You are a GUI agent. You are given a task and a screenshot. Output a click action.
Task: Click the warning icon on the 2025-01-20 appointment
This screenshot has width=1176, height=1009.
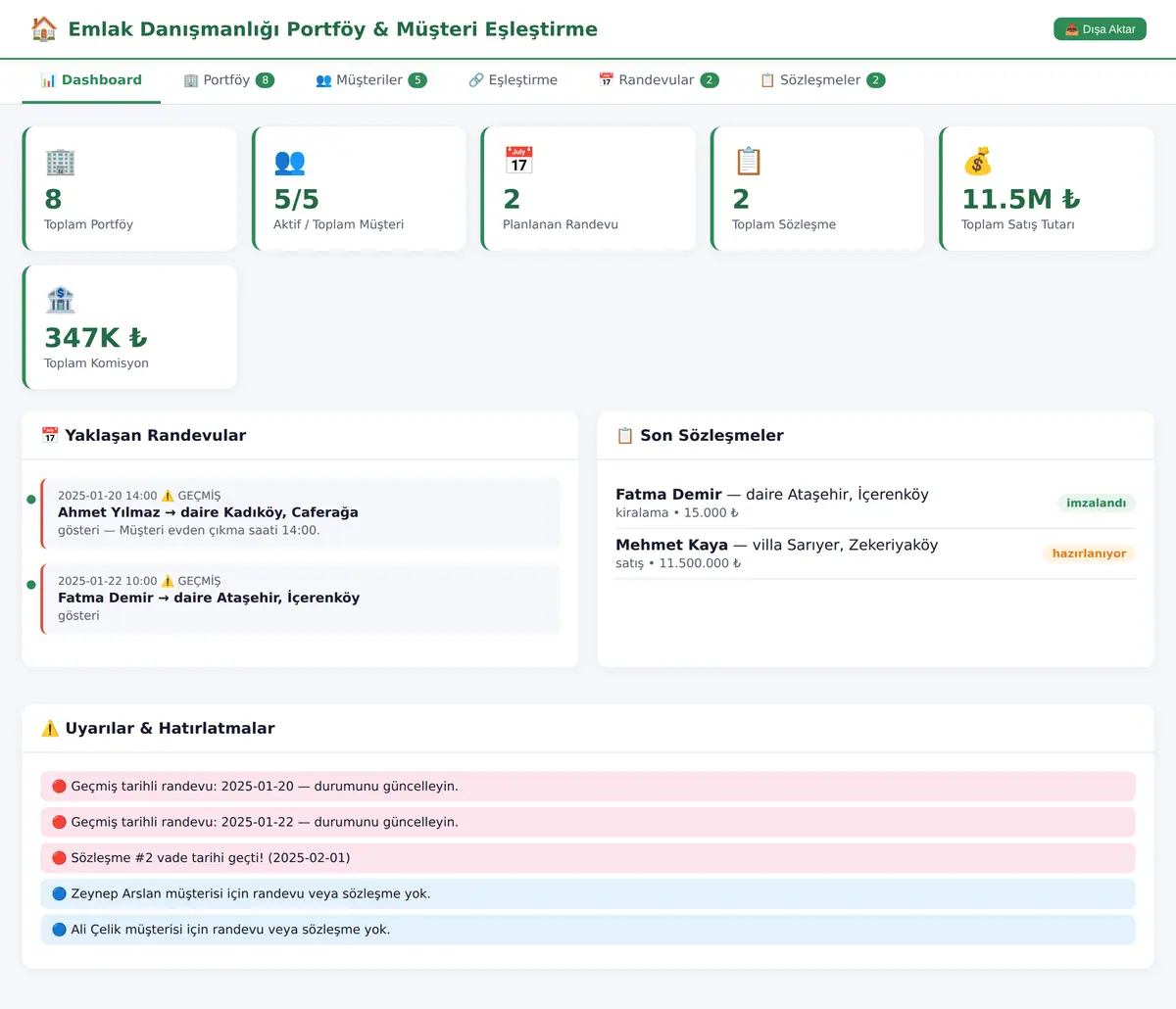(168, 496)
